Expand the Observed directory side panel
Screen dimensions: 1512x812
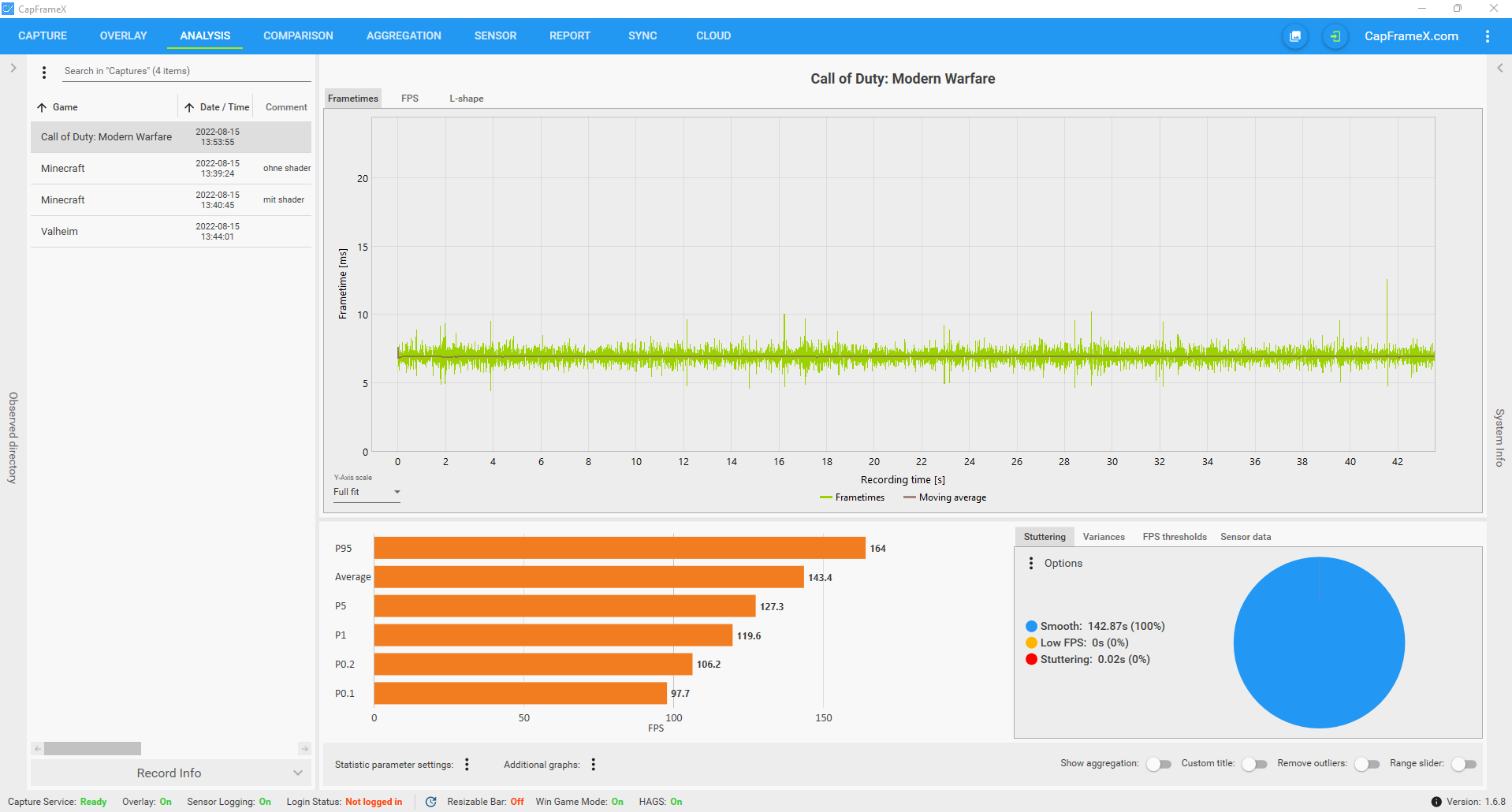click(x=13, y=68)
